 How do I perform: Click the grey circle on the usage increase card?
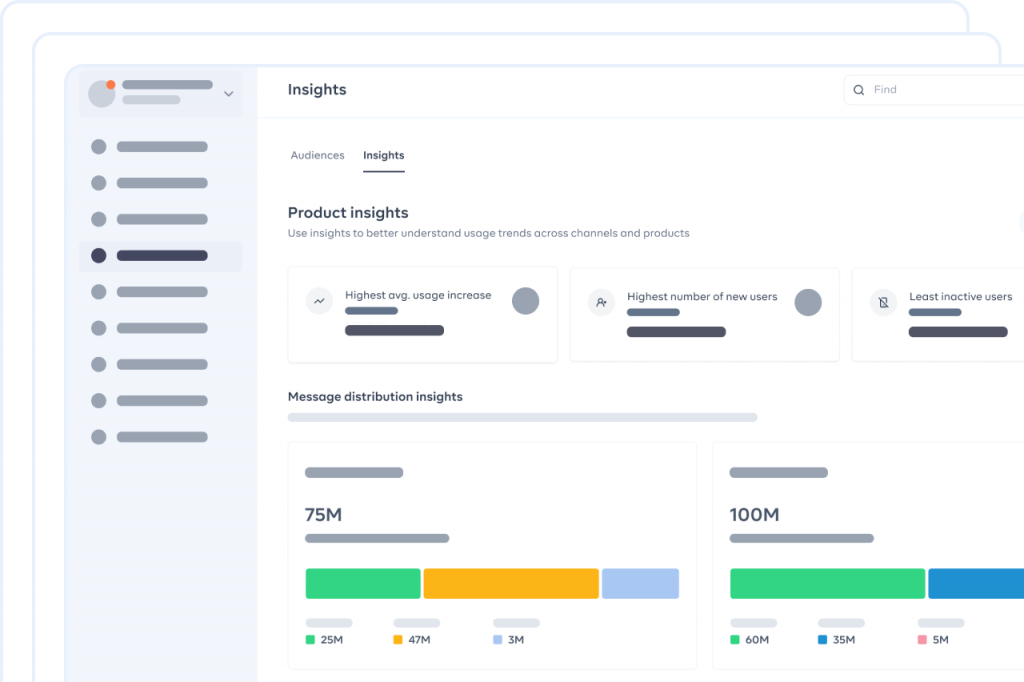tap(526, 301)
